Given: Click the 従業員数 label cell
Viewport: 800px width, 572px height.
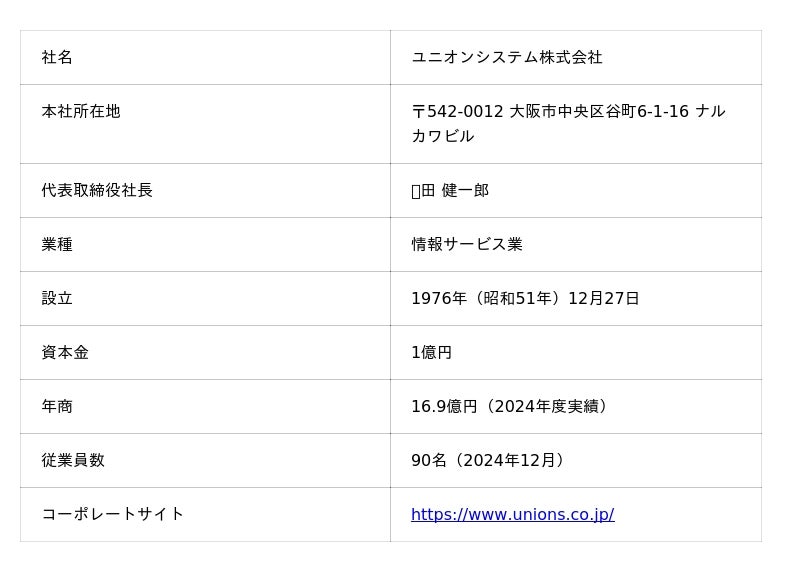Looking at the screenshot, I should (x=73, y=460).
